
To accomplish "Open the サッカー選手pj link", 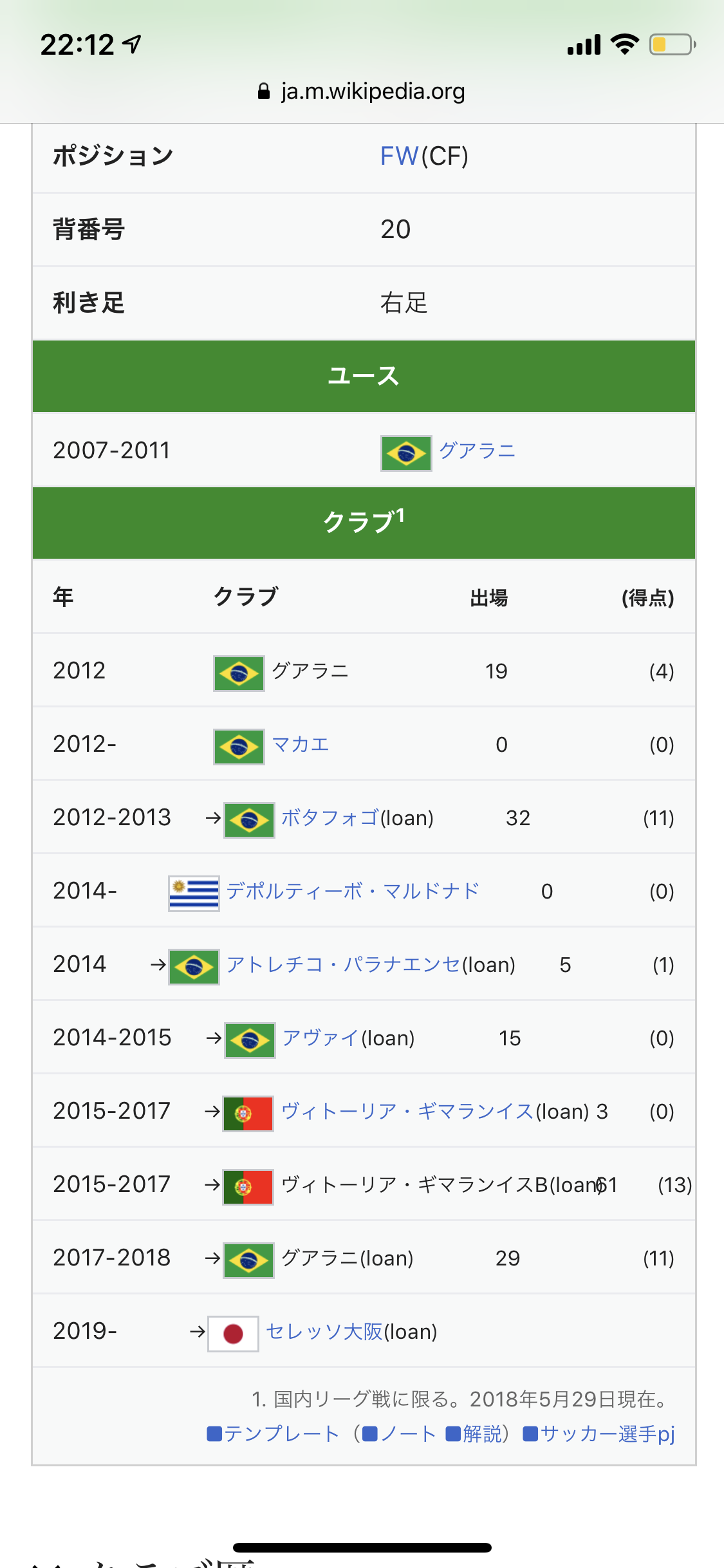I will [x=607, y=1433].
